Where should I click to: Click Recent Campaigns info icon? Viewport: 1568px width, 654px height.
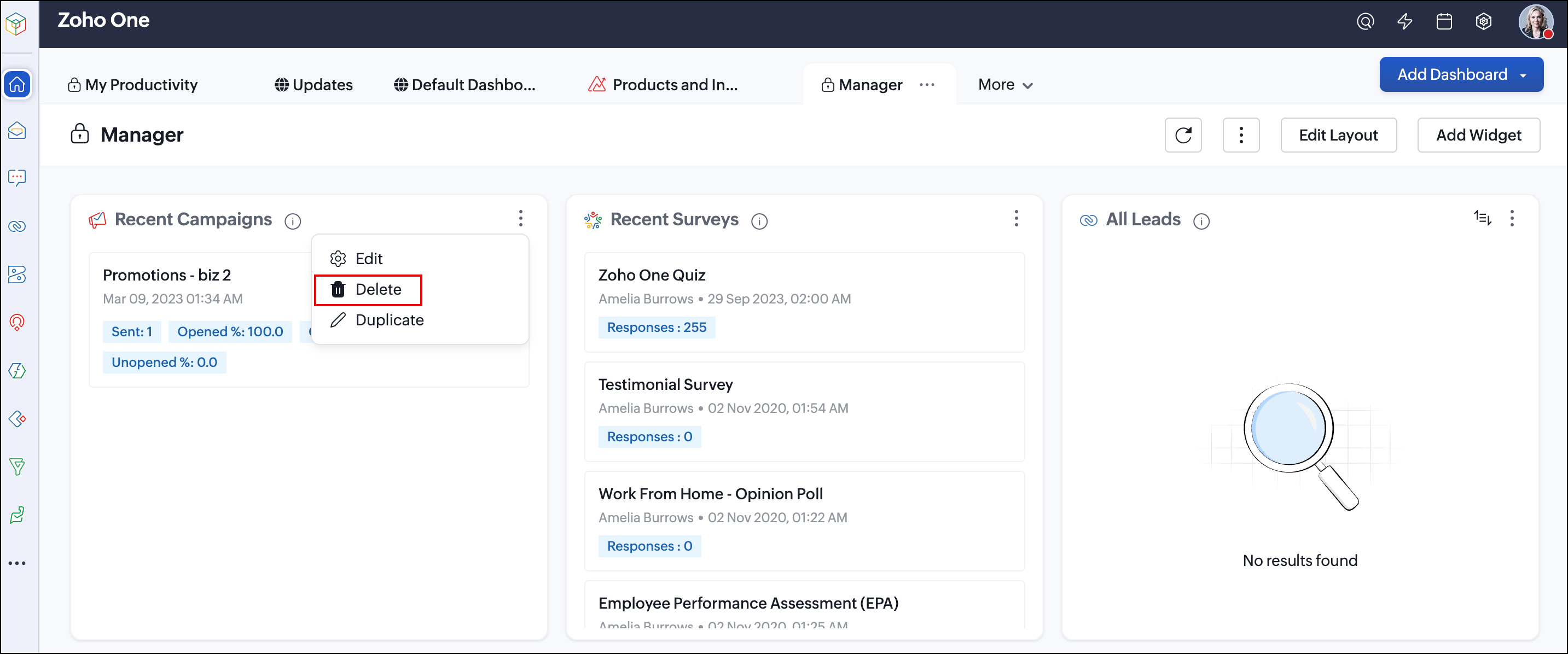point(293,221)
